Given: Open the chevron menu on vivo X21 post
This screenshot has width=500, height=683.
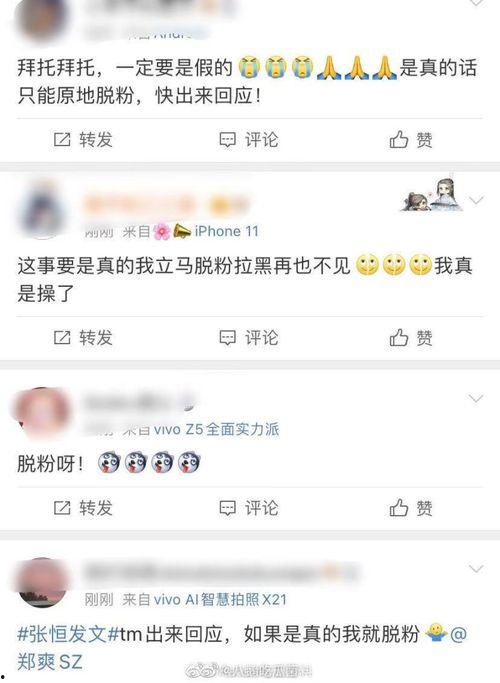Looking at the screenshot, I should point(476,569).
